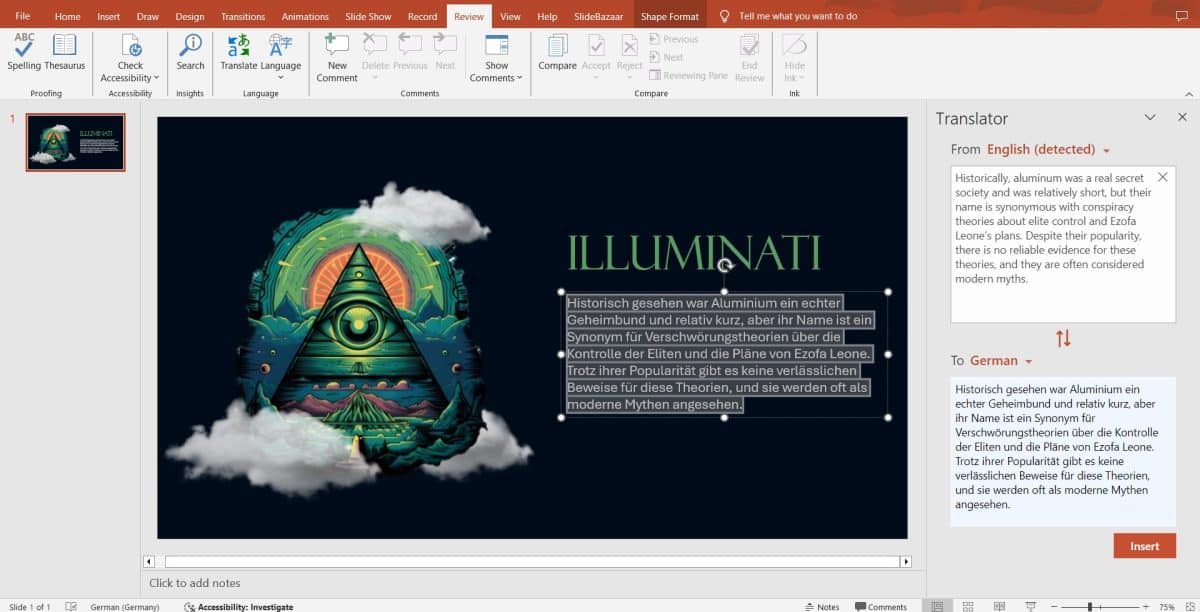Select the Slide Sorter view icon
The width and height of the screenshot is (1200, 612).
click(968, 606)
